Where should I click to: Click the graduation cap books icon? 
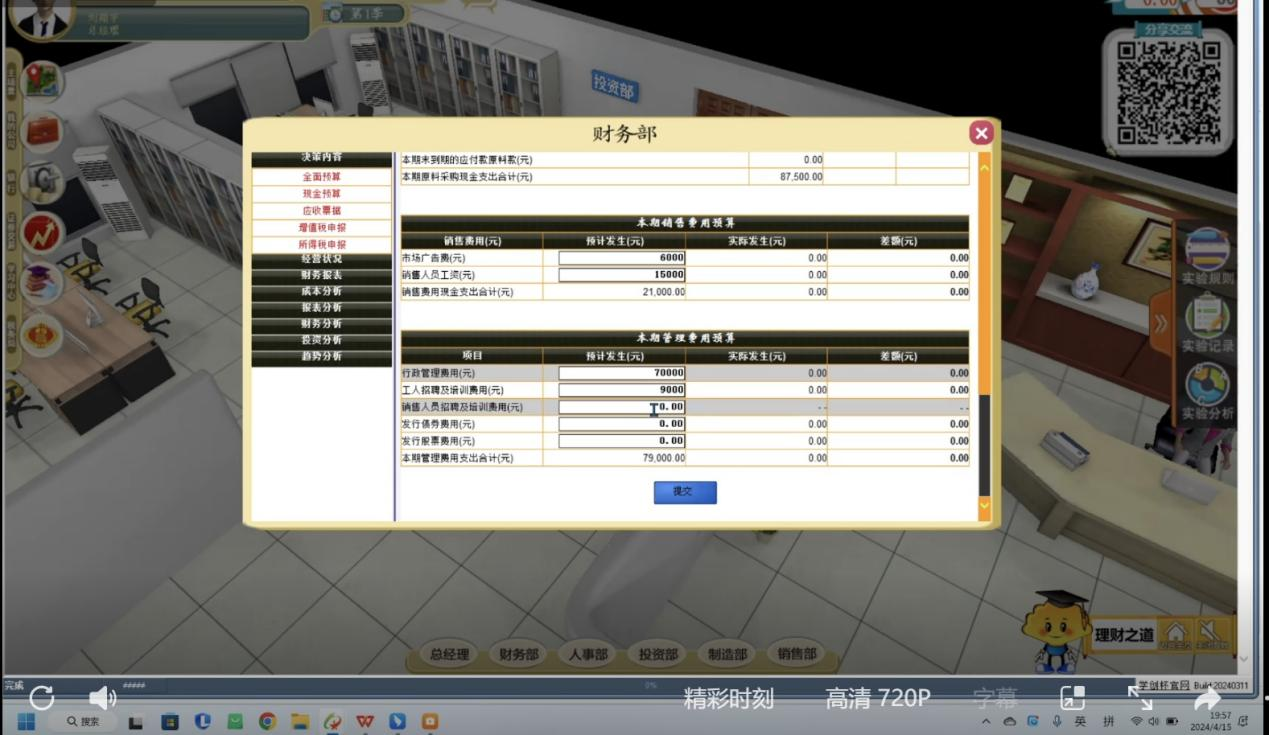pos(42,284)
